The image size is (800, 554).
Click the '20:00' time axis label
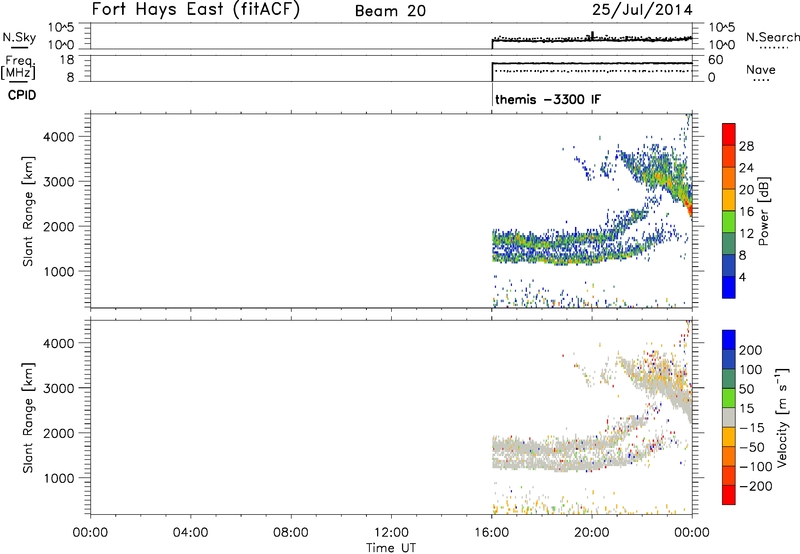pos(592,532)
